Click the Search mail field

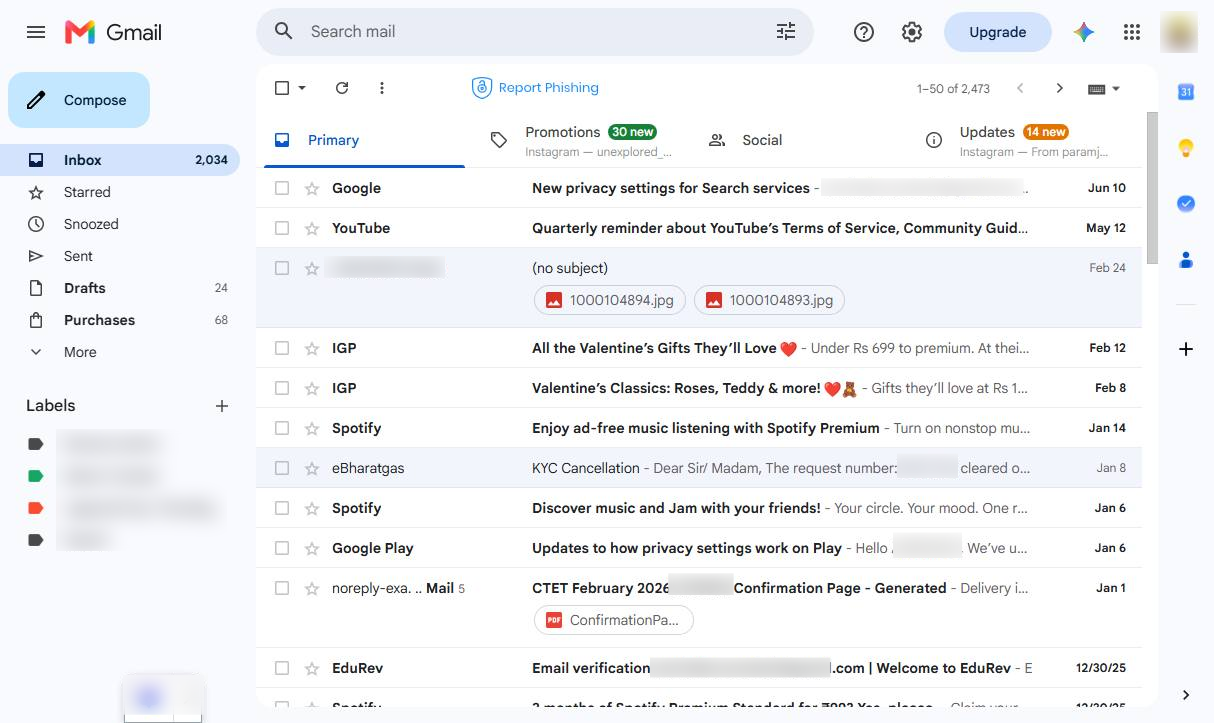point(535,32)
